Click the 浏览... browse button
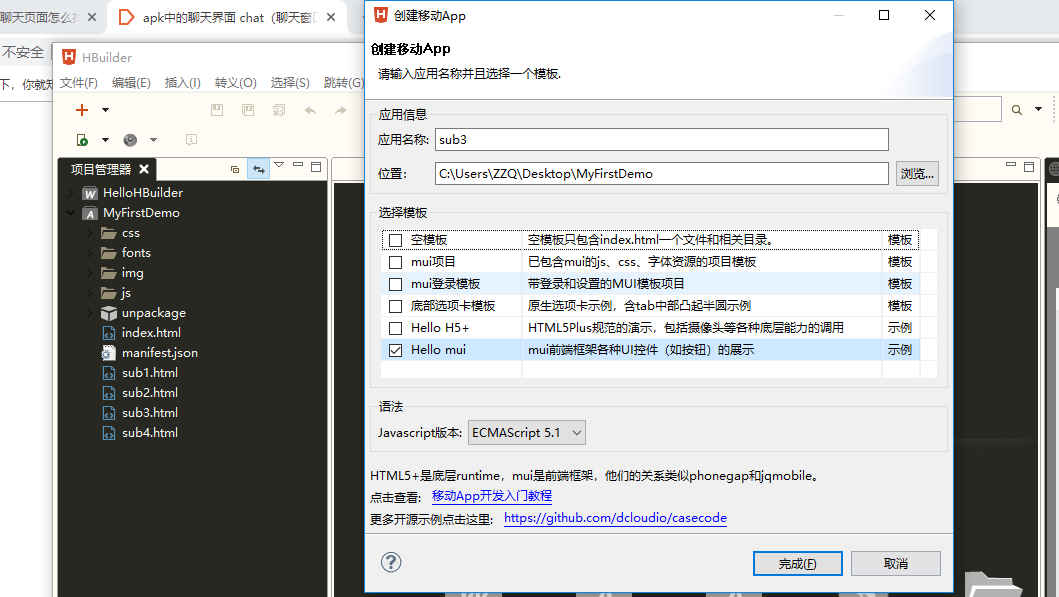Viewport: 1059px width, 597px height. [x=917, y=174]
